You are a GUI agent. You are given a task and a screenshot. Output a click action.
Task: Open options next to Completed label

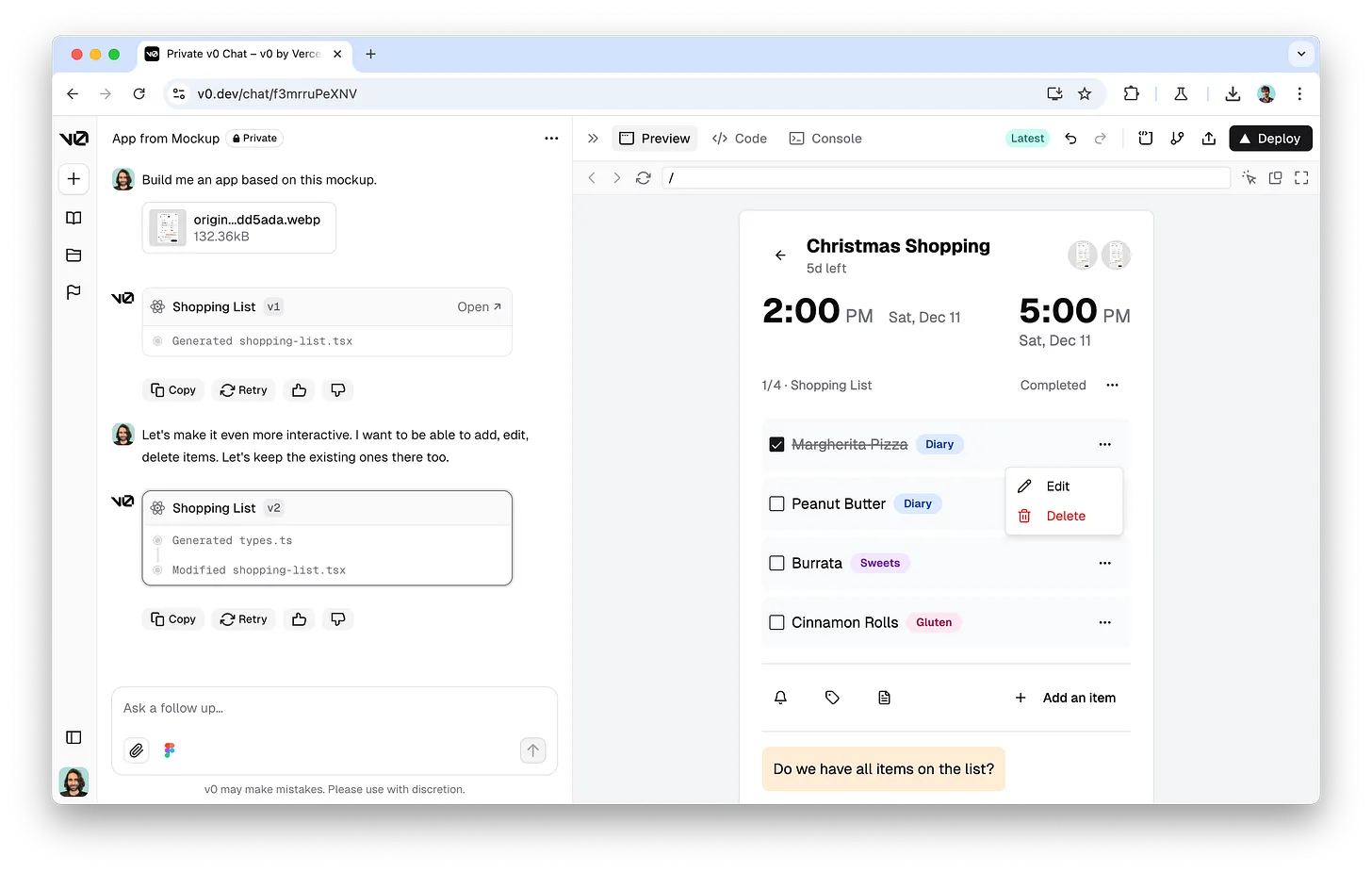[1112, 385]
